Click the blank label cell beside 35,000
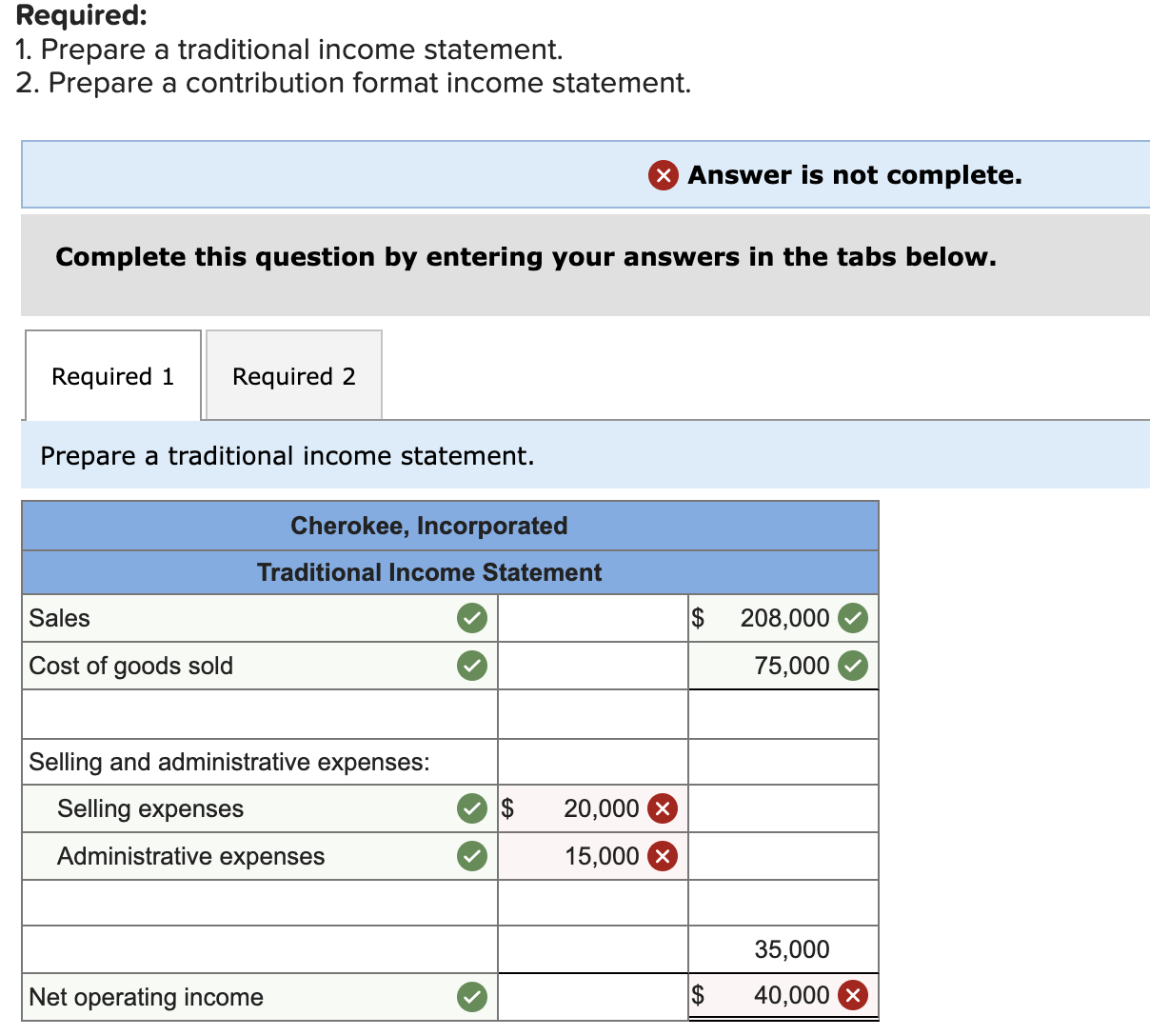The width and height of the screenshot is (1150, 1036). (x=260, y=949)
